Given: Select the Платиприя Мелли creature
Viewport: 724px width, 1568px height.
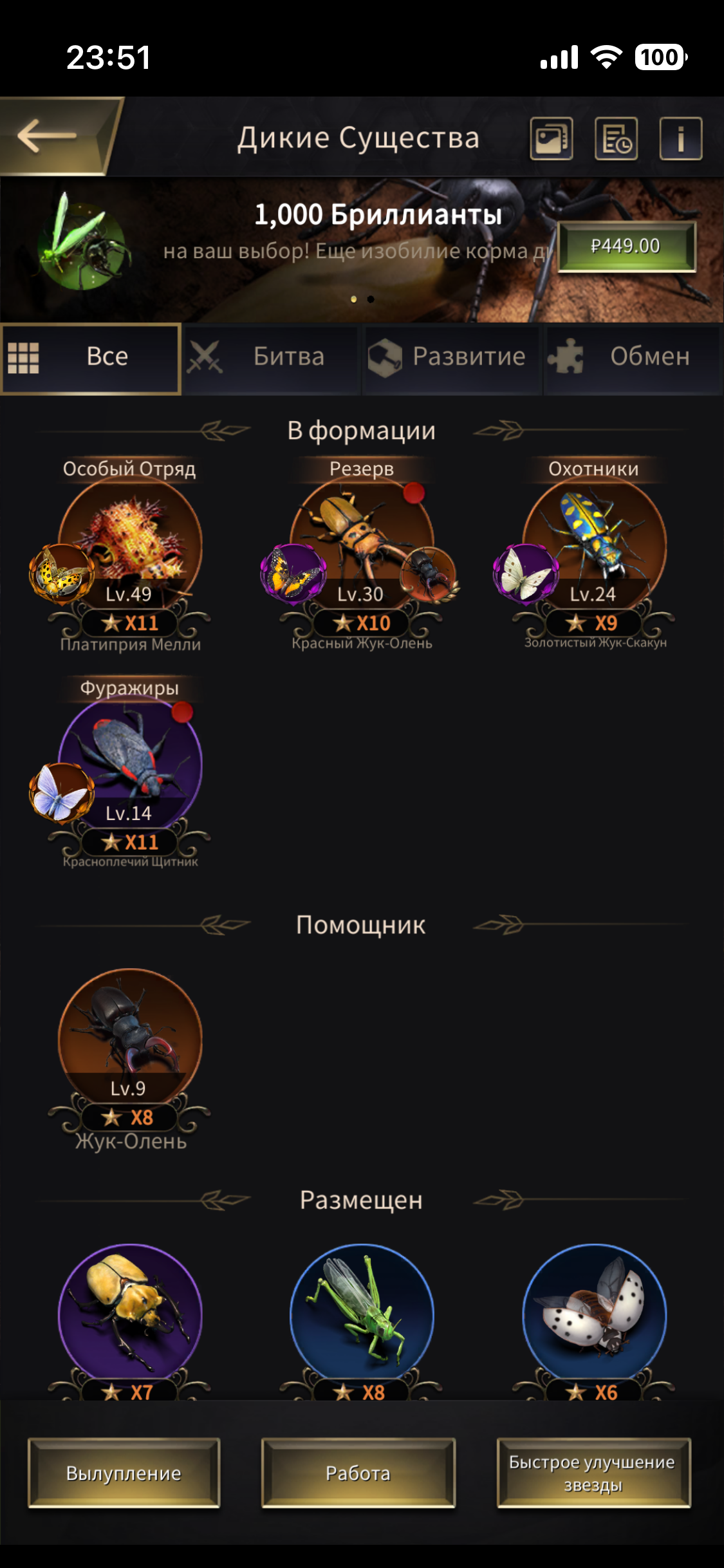Looking at the screenshot, I should 130,547.
